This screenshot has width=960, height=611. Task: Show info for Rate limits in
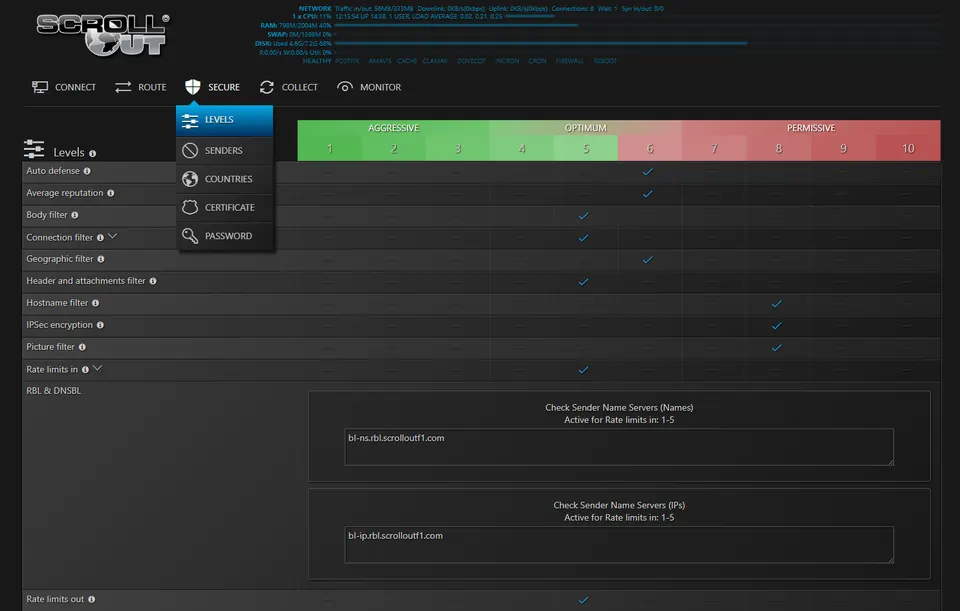86,370
